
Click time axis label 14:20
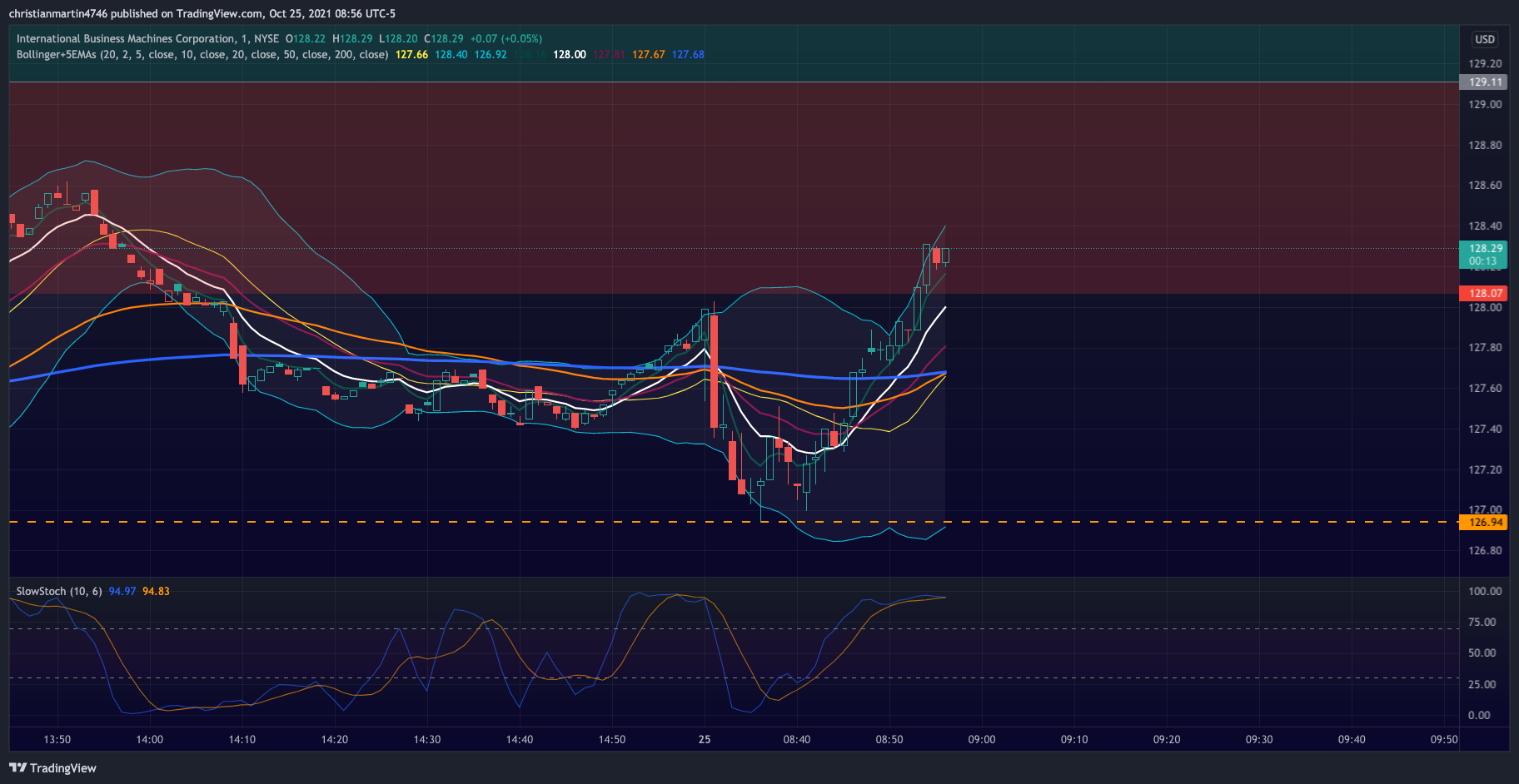(x=335, y=739)
